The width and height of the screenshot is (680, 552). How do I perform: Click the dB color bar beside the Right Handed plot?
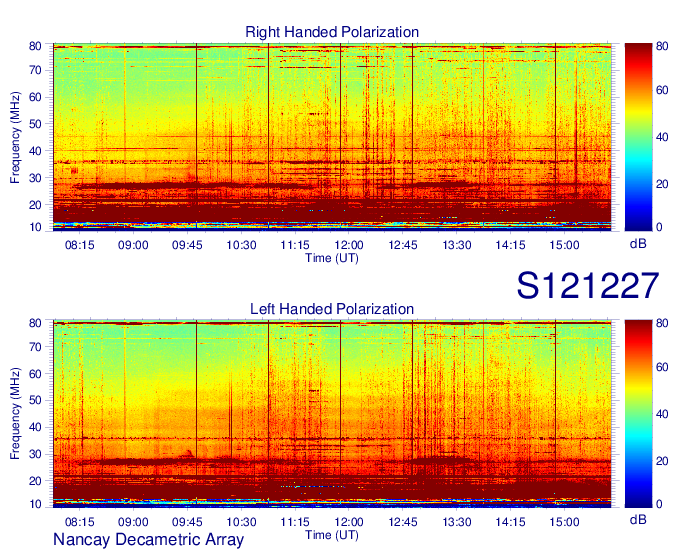[x=638, y=137]
